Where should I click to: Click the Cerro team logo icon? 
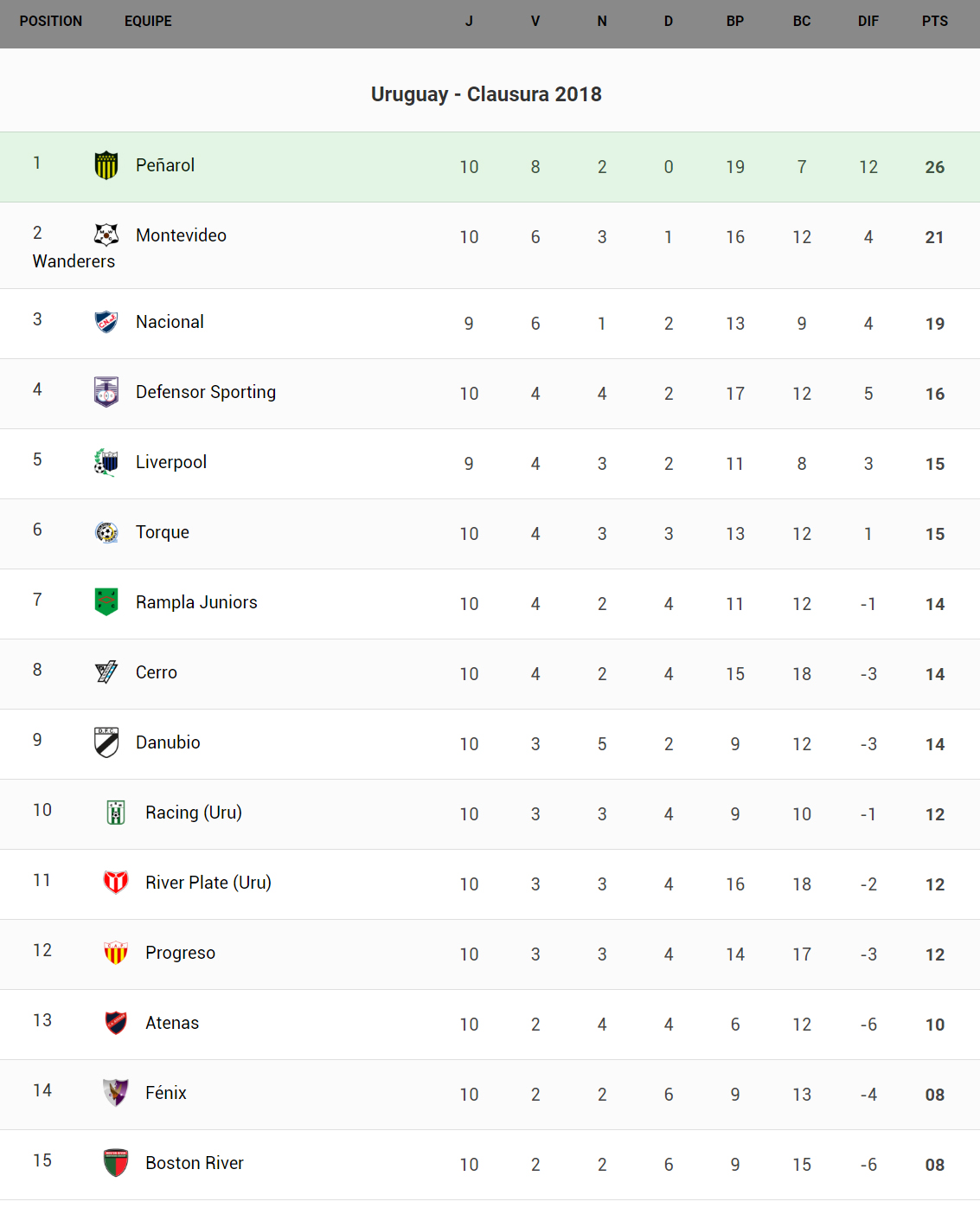pos(106,671)
